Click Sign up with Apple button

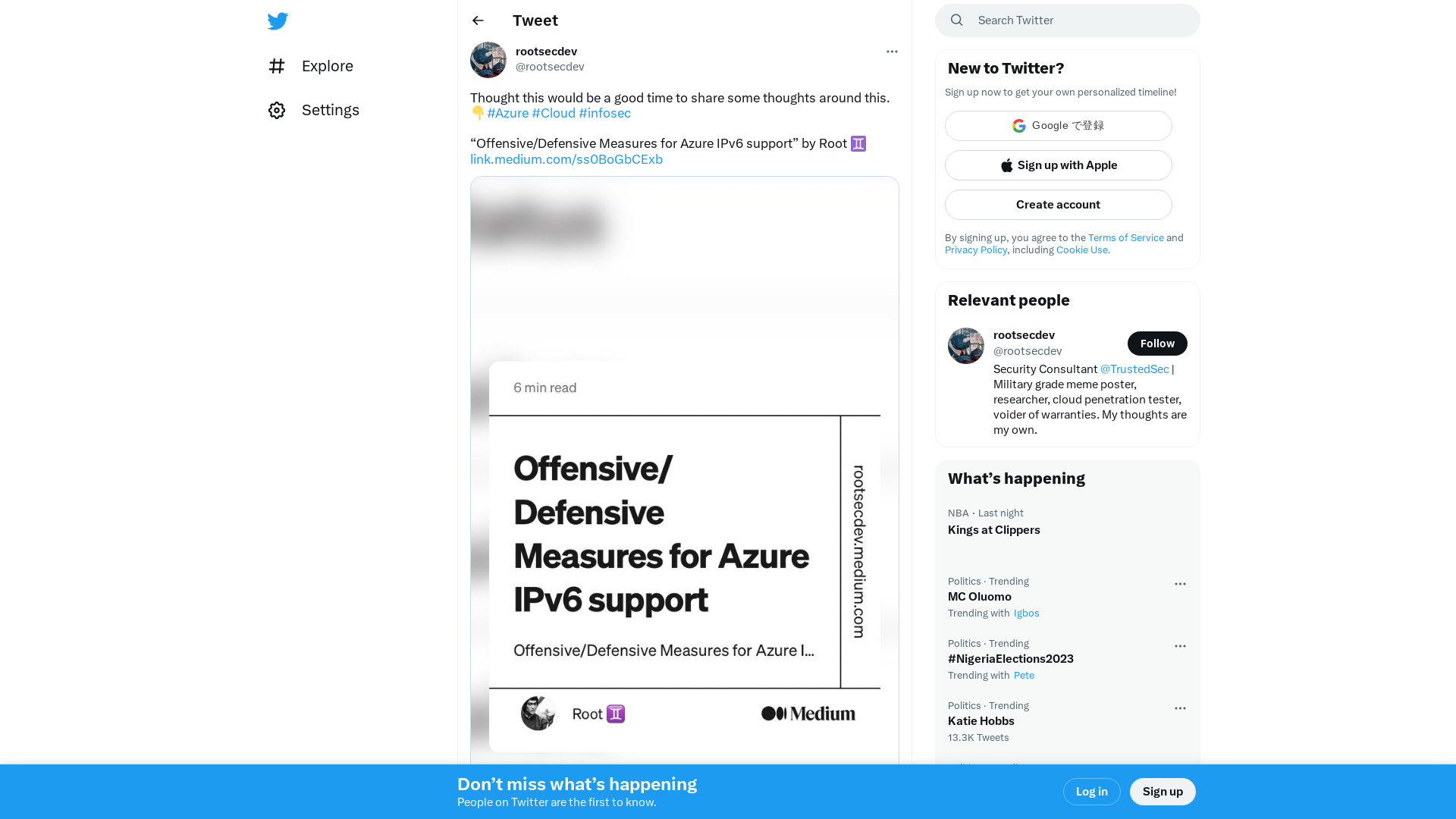click(x=1058, y=165)
